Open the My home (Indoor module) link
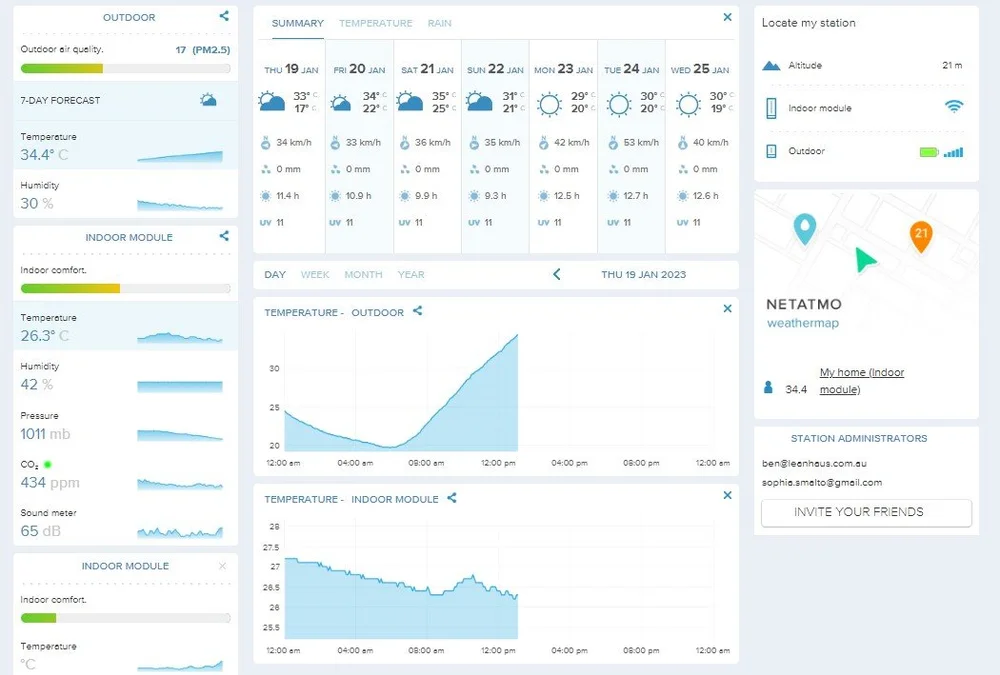Image resolution: width=1000 pixels, height=675 pixels. [x=862, y=381]
